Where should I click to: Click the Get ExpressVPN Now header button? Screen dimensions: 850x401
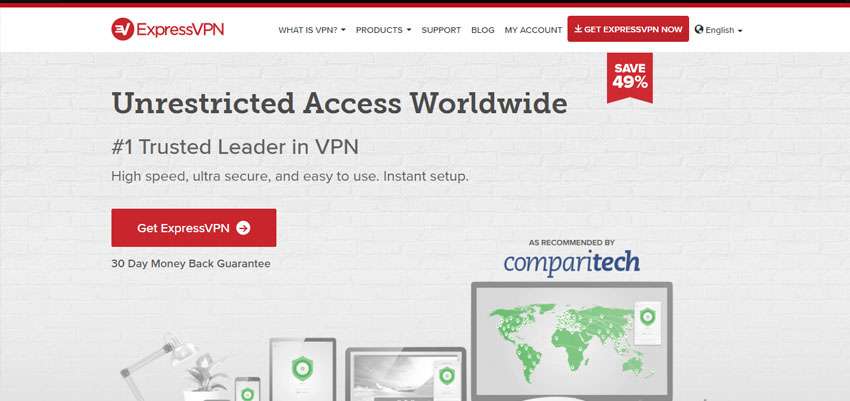coord(628,29)
